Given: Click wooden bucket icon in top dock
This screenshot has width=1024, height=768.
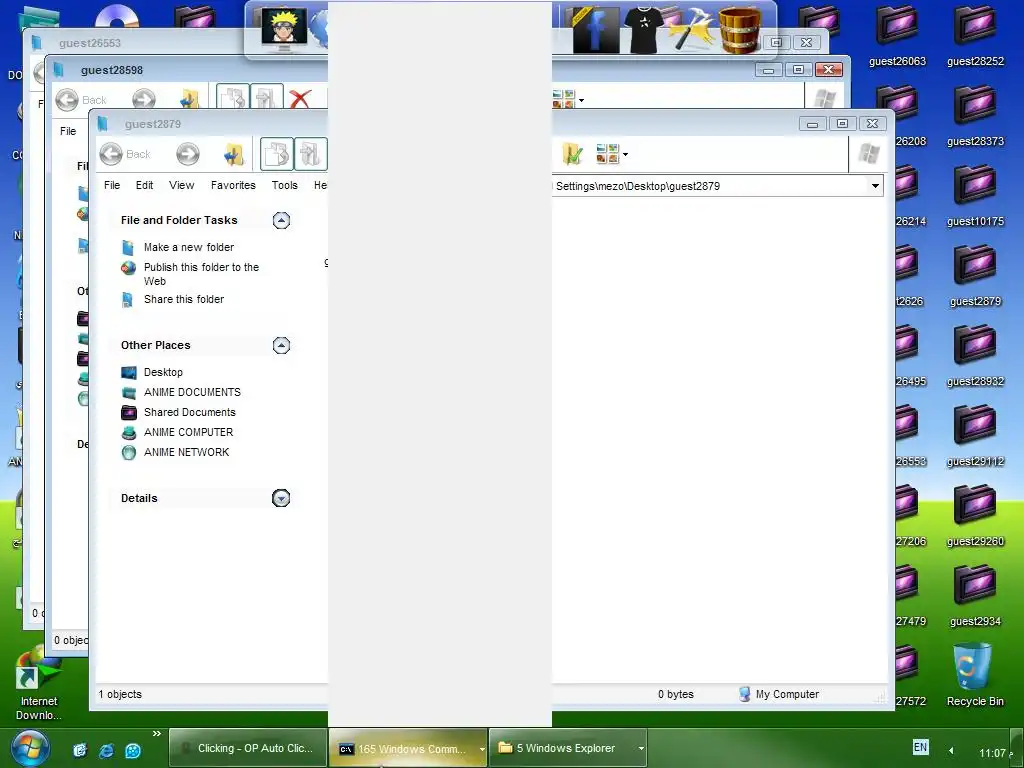Looking at the screenshot, I should [x=740, y=29].
